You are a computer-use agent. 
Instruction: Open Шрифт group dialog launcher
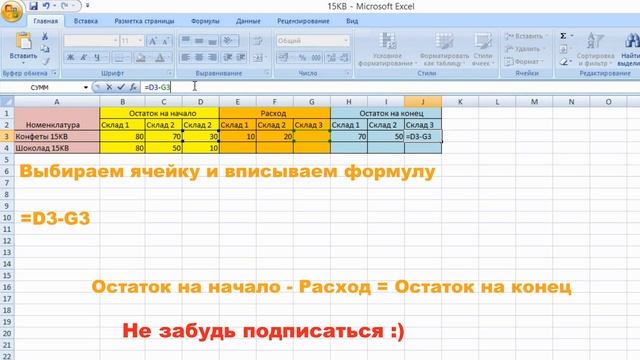(169, 73)
